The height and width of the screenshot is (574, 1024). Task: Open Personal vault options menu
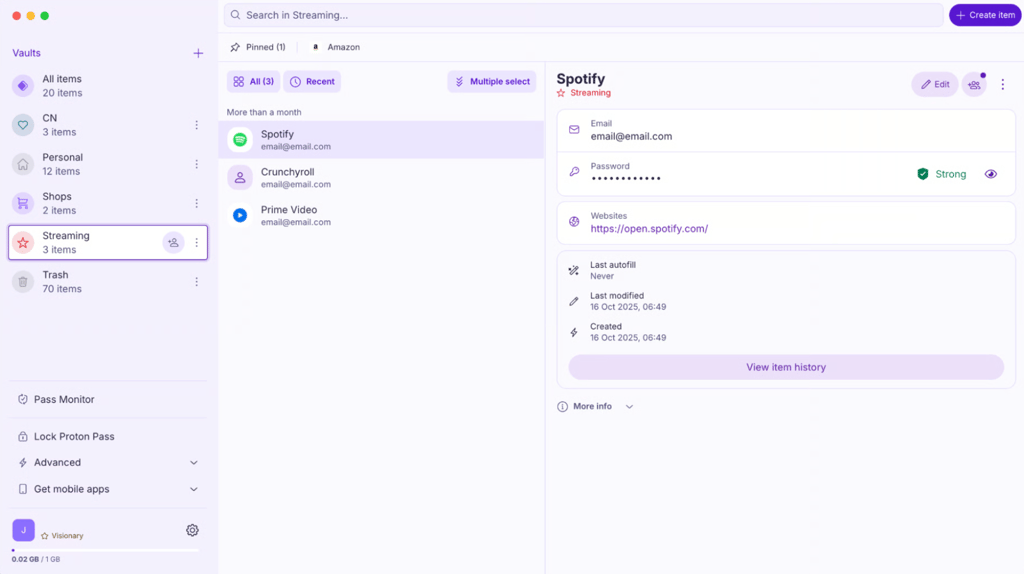coord(197,164)
